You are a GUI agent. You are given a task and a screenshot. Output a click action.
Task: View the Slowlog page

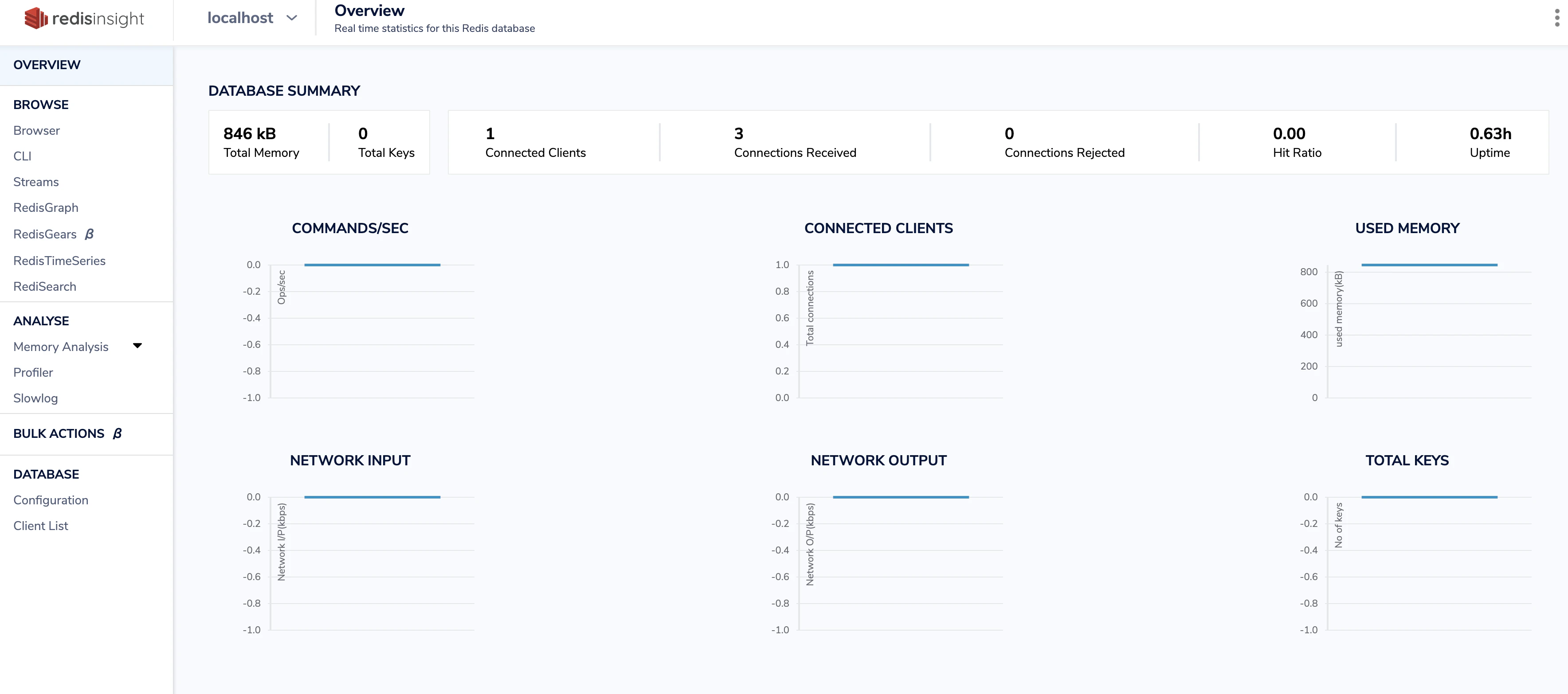[x=35, y=398]
